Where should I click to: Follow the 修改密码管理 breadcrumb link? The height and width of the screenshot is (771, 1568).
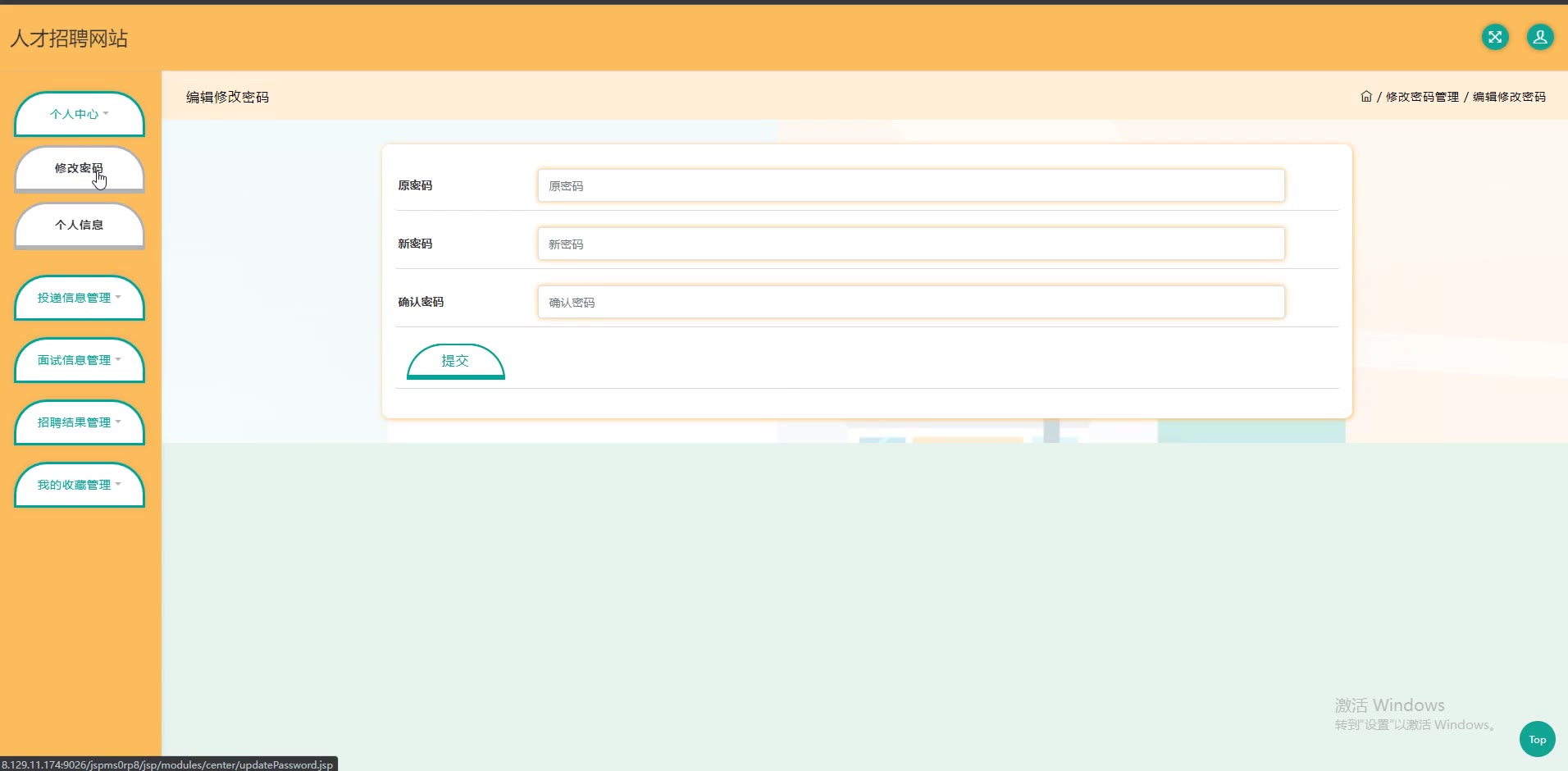tap(1422, 97)
